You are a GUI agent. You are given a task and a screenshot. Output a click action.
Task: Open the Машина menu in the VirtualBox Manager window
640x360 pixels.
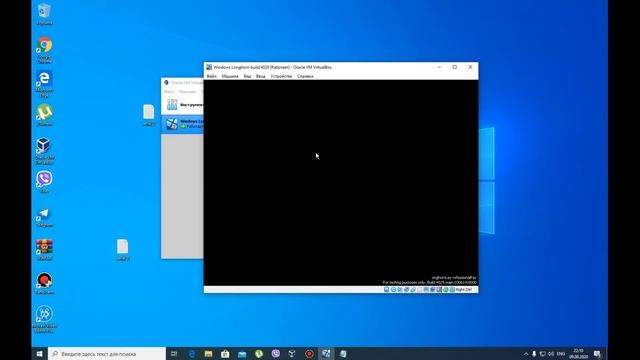pos(187,92)
